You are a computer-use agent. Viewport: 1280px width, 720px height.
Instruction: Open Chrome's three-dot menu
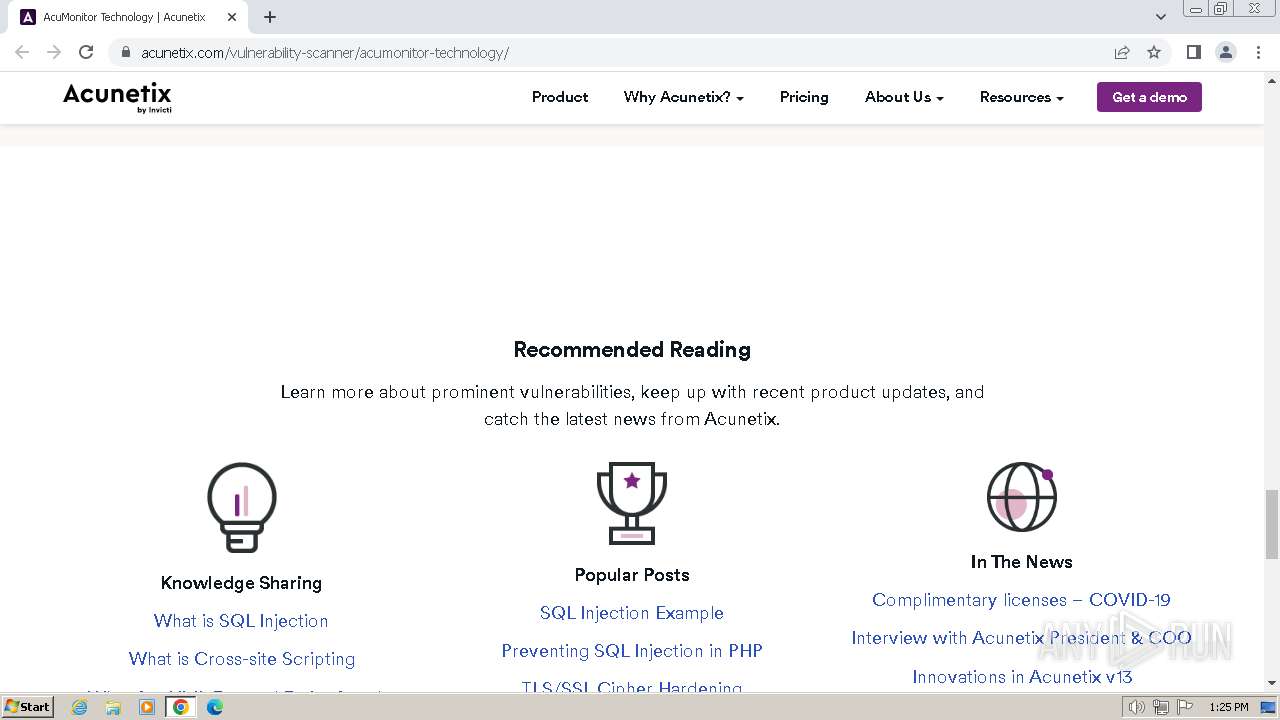tap(1258, 52)
